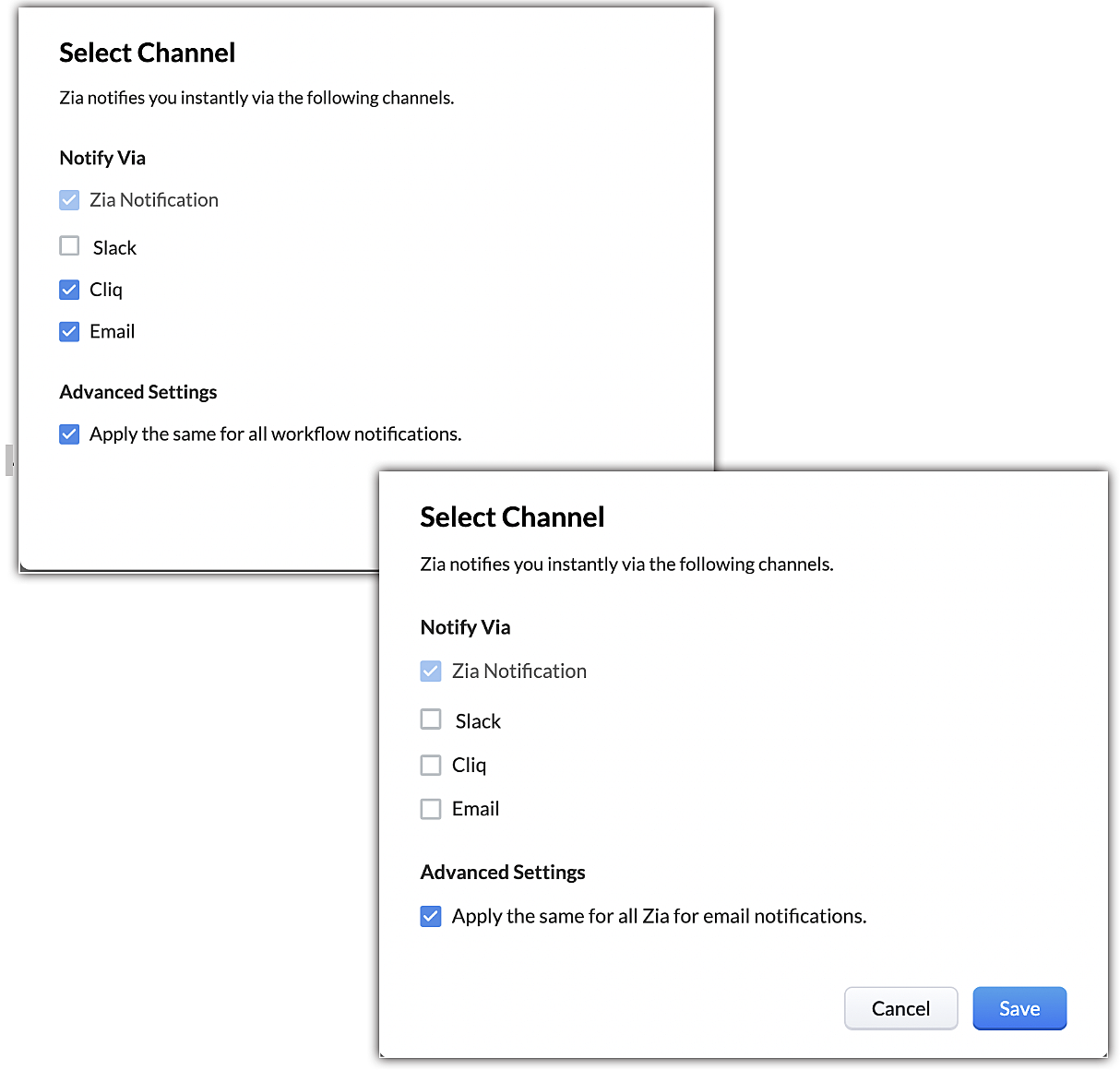Click the 'Select Channel' heading of the background dialog
Viewport: 1120px width, 1070px height.
(x=147, y=53)
